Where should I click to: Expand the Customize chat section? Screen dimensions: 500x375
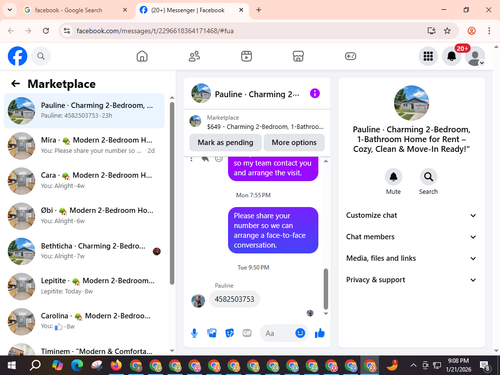(x=411, y=215)
